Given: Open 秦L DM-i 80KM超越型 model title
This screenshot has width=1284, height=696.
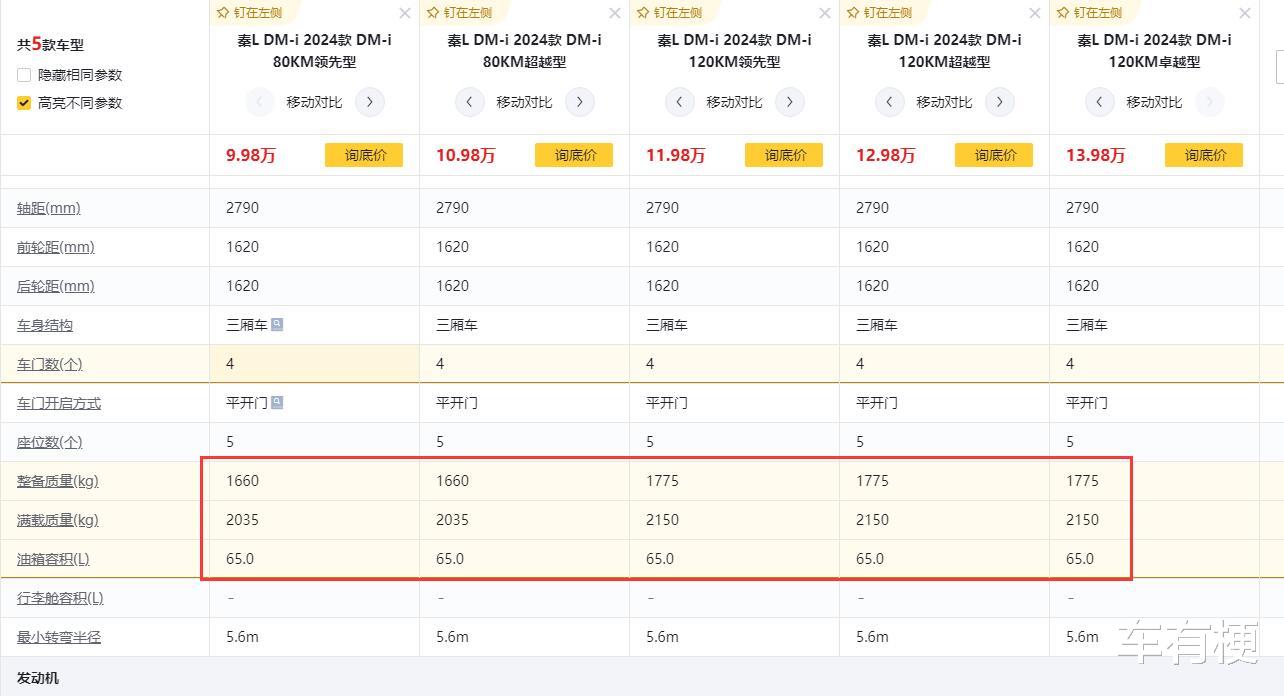Looking at the screenshot, I should pyautogui.click(x=524, y=51).
